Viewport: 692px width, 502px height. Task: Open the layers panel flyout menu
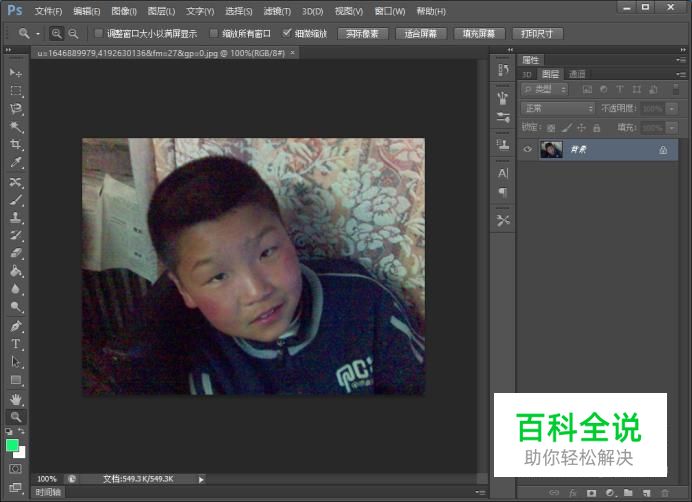point(681,74)
